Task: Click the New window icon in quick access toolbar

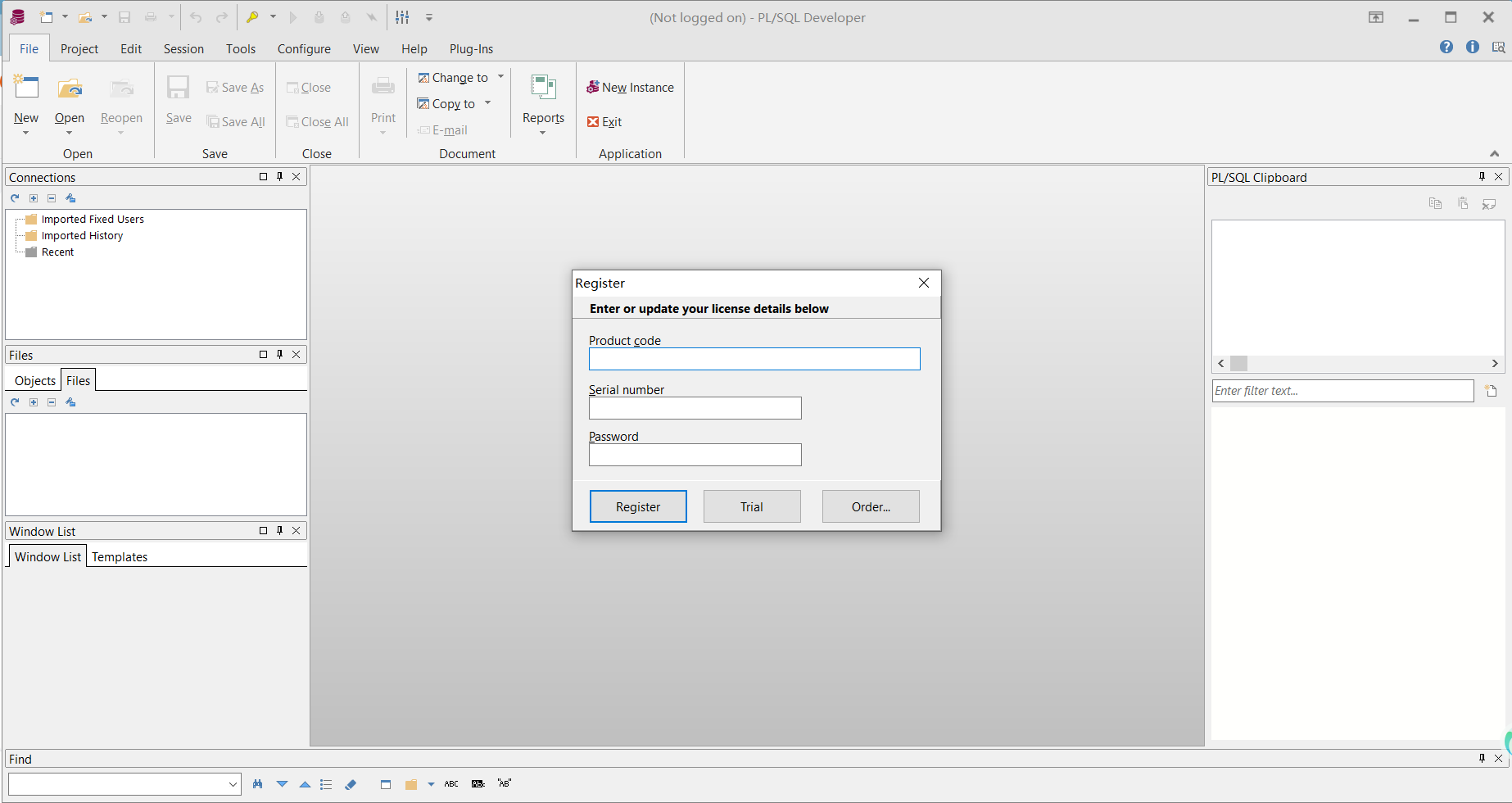Action: (46, 17)
